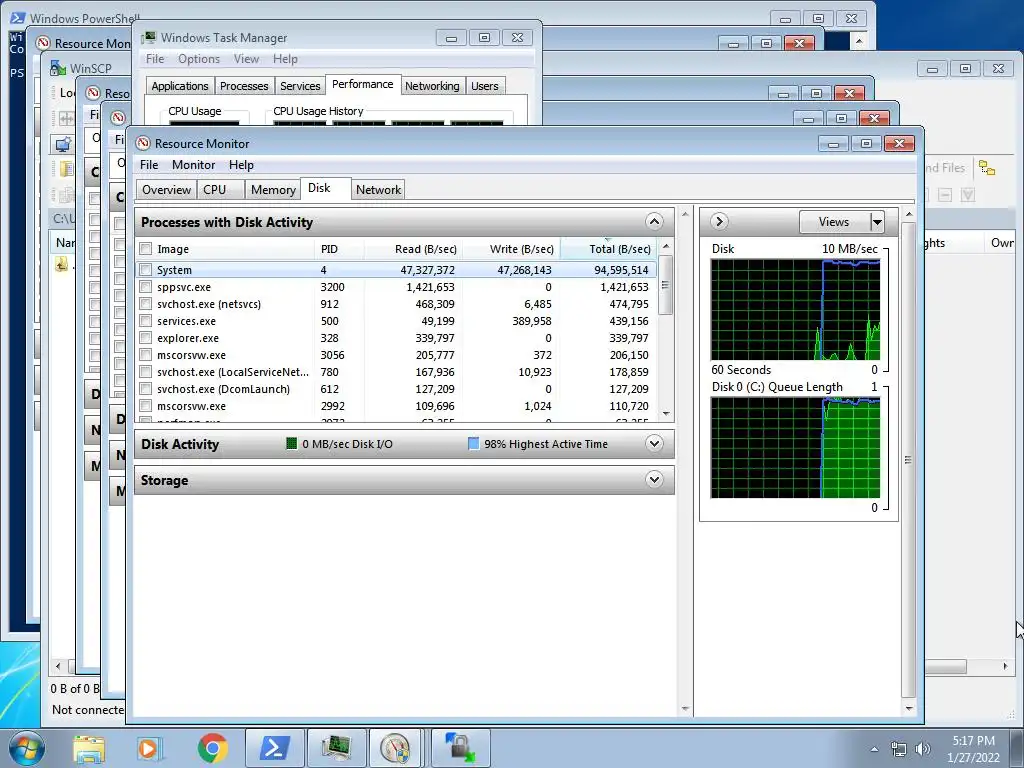Image resolution: width=1024 pixels, height=768 pixels.
Task: Collapse the Processes with Disk Activity section
Action: coord(654,221)
